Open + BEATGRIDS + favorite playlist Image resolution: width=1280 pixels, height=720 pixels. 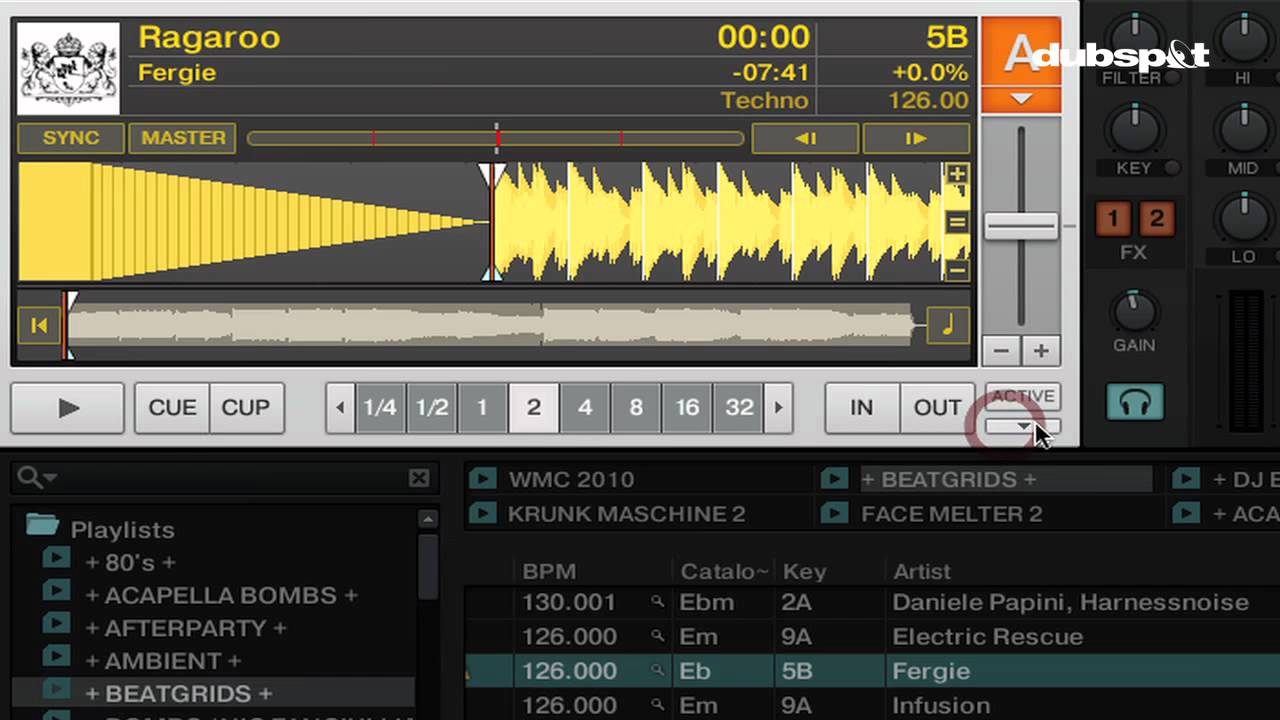(948, 479)
